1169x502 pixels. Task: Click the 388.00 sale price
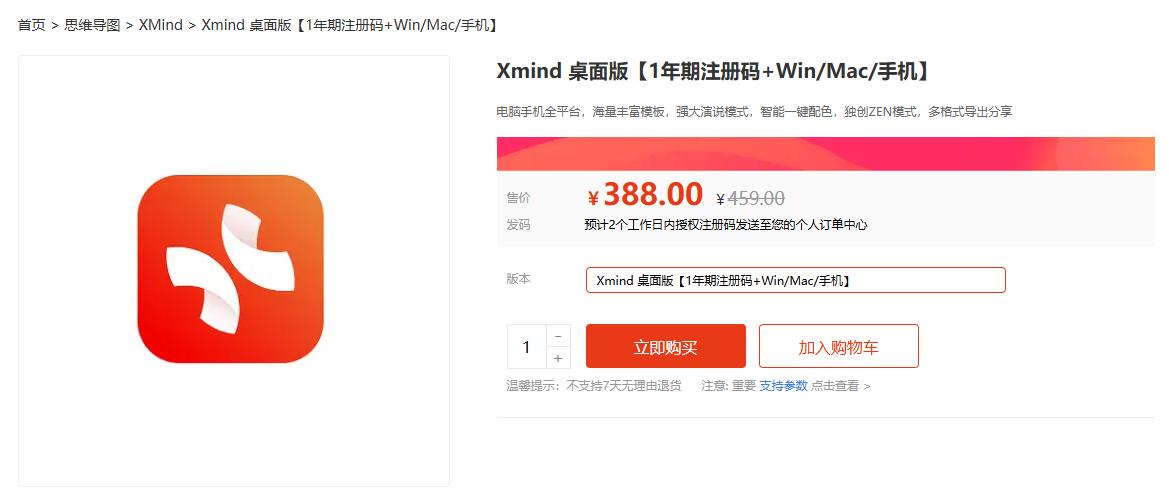pos(652,194)
